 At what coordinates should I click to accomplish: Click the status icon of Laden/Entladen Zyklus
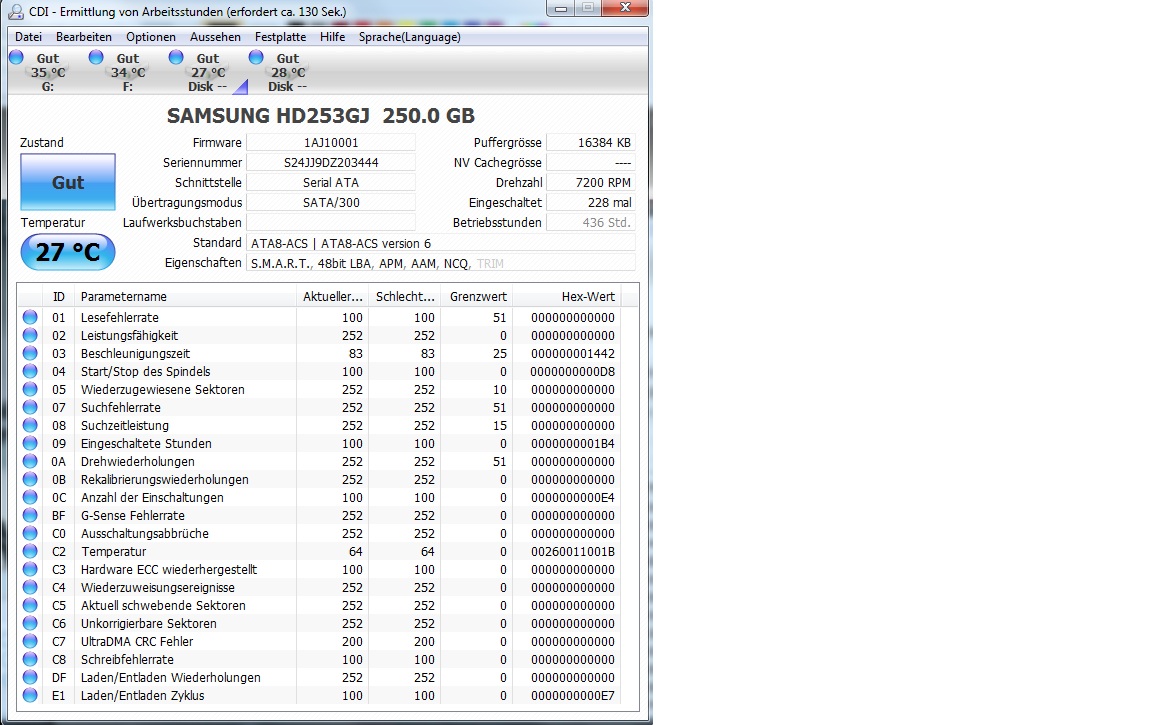(30, 695)
